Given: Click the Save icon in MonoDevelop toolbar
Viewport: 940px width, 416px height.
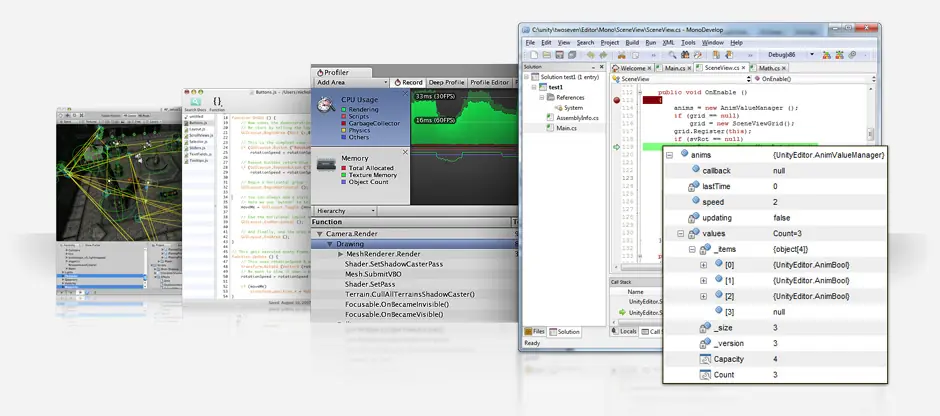Looking at the screenshot, I should (559, 55).
